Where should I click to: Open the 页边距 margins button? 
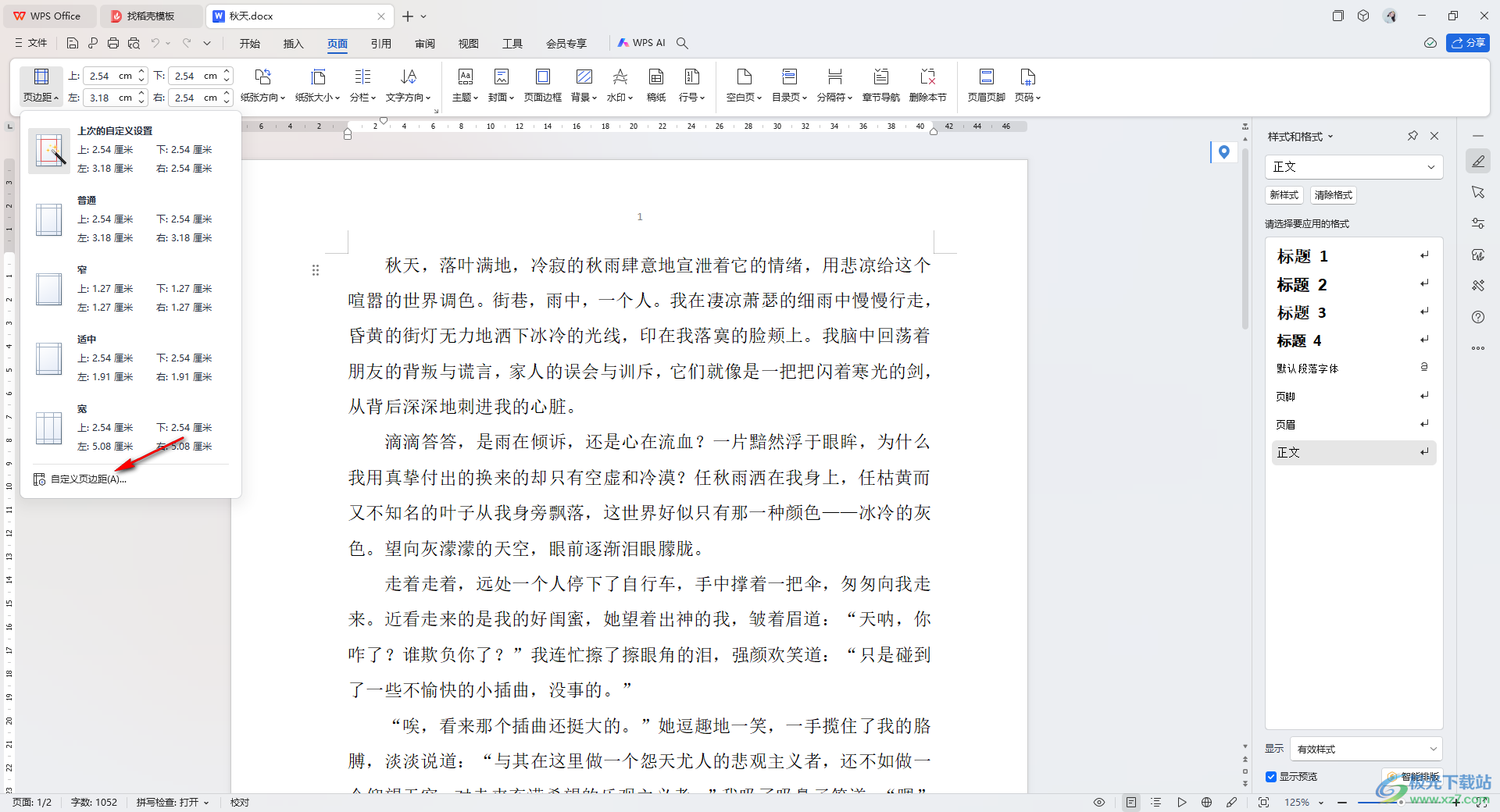click(x=41, y=85)
